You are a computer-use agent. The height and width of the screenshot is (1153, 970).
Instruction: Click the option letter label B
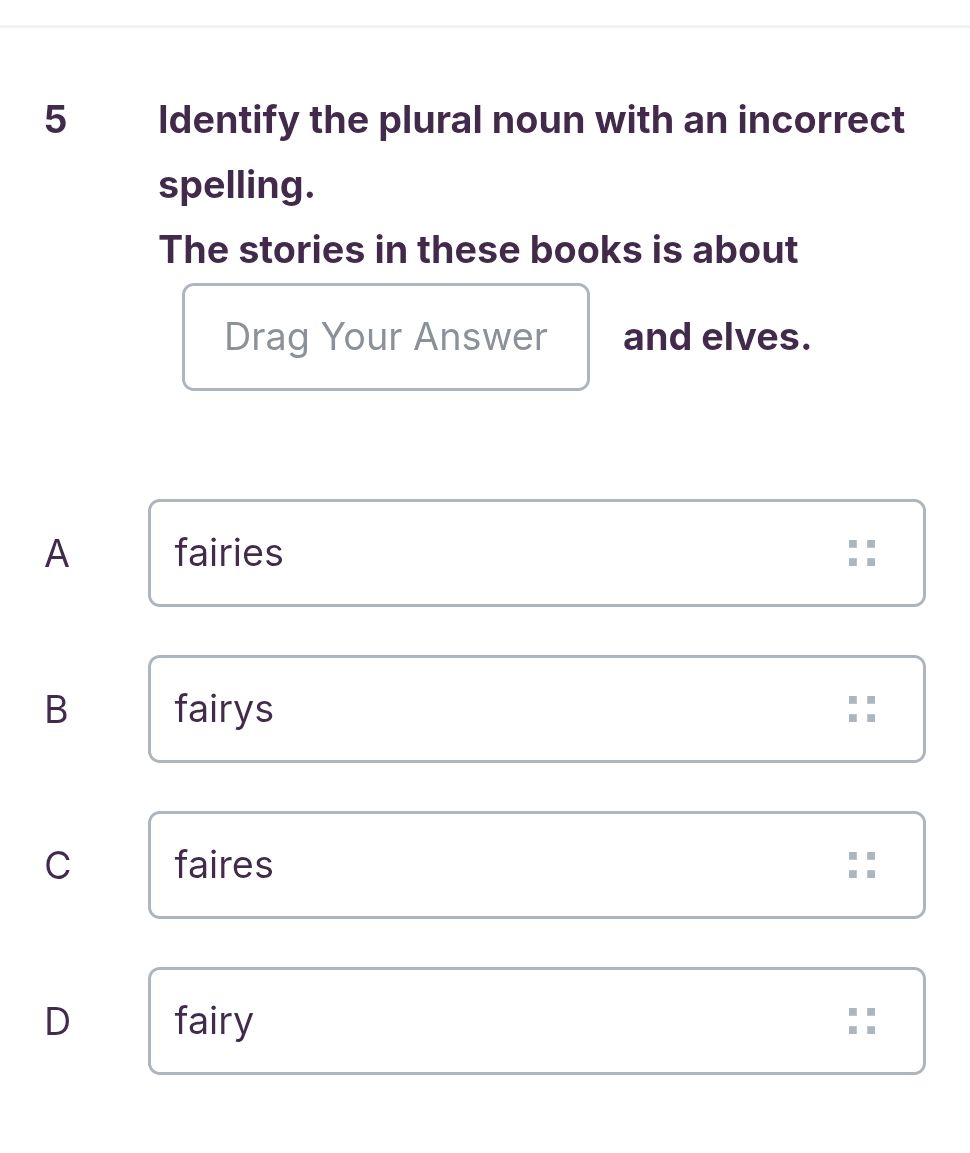point(57,709)
